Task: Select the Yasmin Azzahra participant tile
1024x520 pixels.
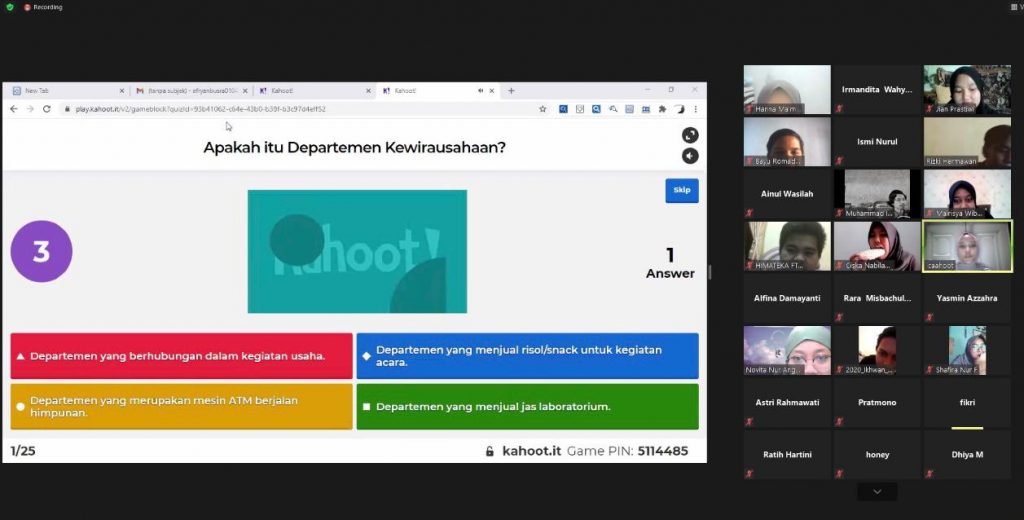Action: tap(967, 299)
